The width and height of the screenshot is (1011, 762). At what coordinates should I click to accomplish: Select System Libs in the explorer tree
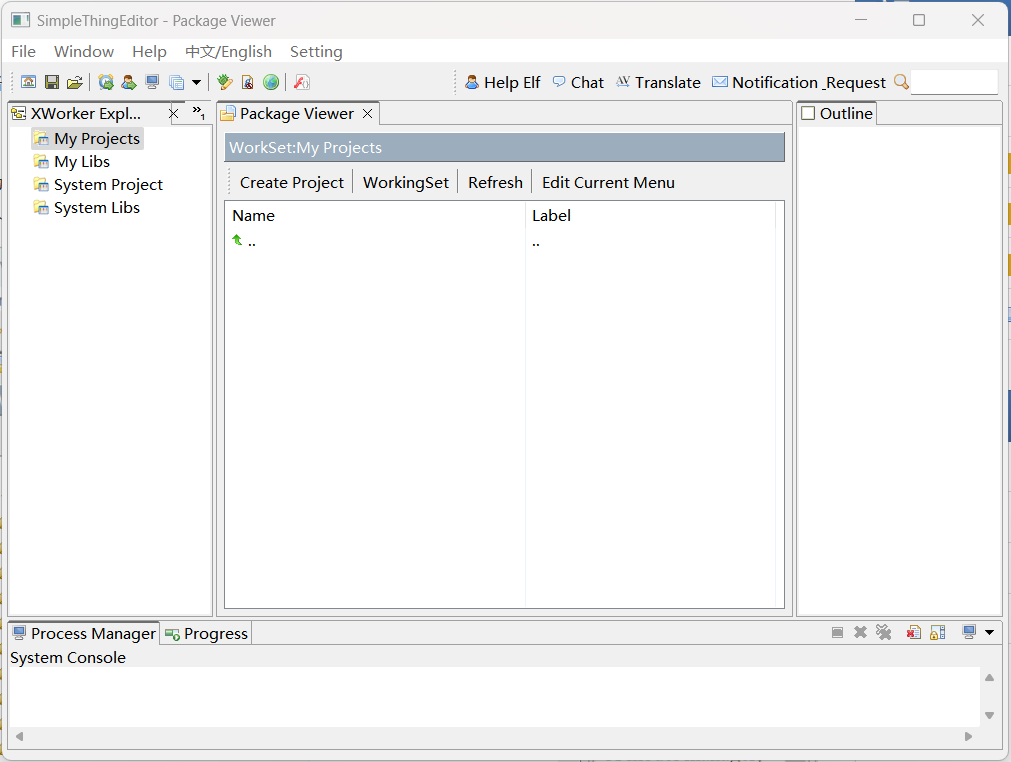pyautogui.click(x=96, y=208)
